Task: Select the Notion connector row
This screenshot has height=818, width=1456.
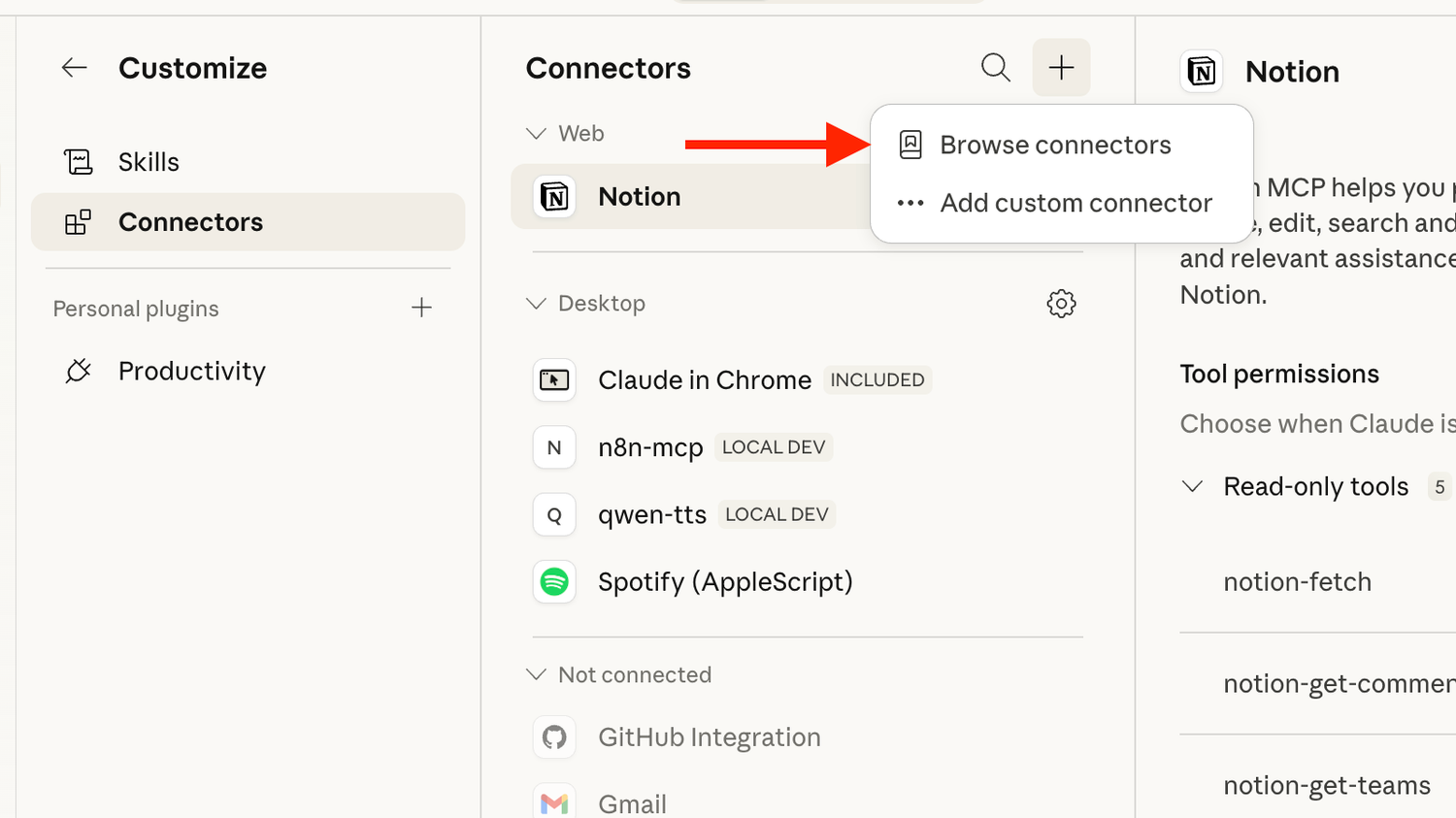Action: click(x=691, y=197)
